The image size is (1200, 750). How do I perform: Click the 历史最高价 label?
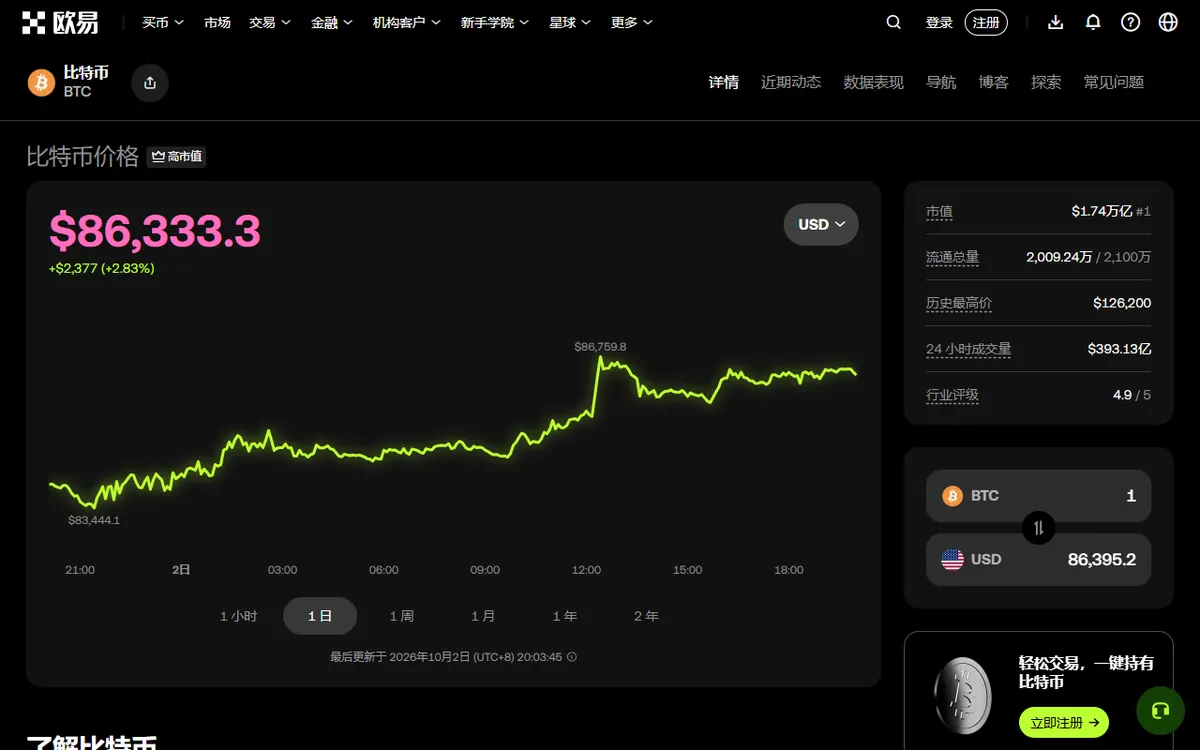(959, 303)
